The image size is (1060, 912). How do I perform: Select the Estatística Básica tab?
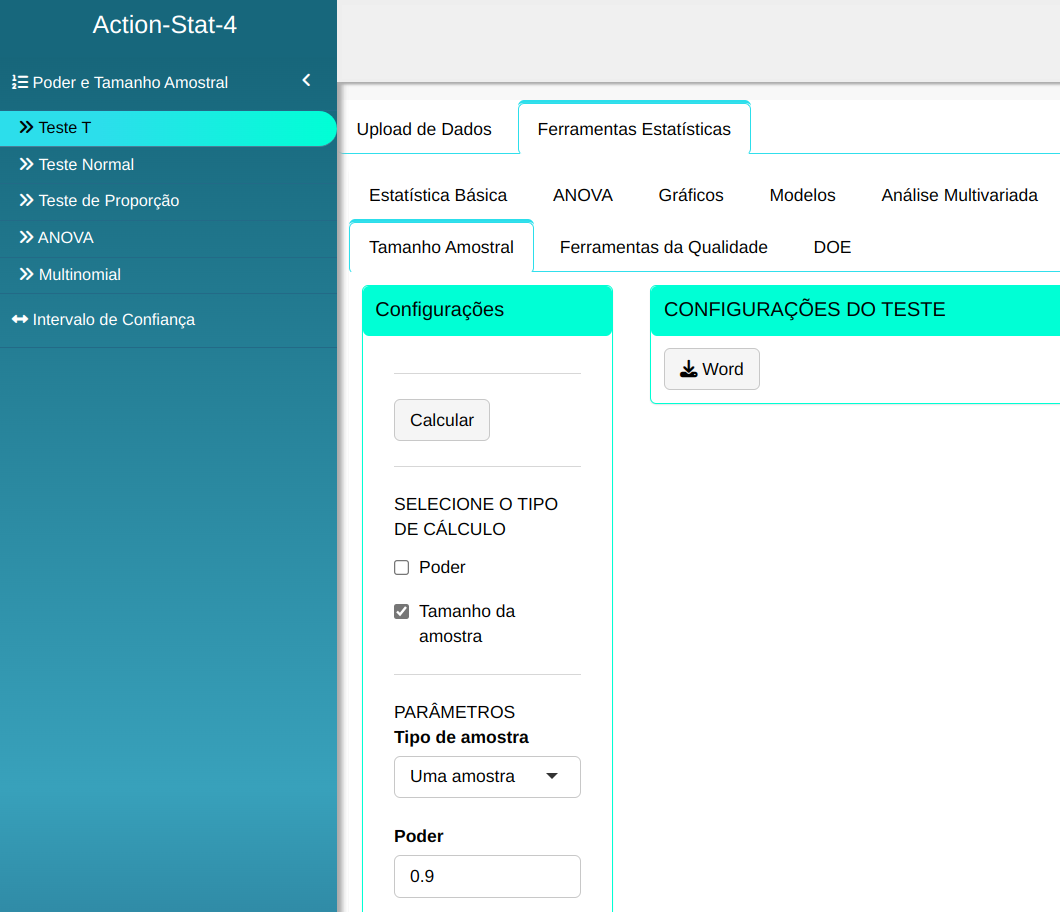click(x=438, y=195)
